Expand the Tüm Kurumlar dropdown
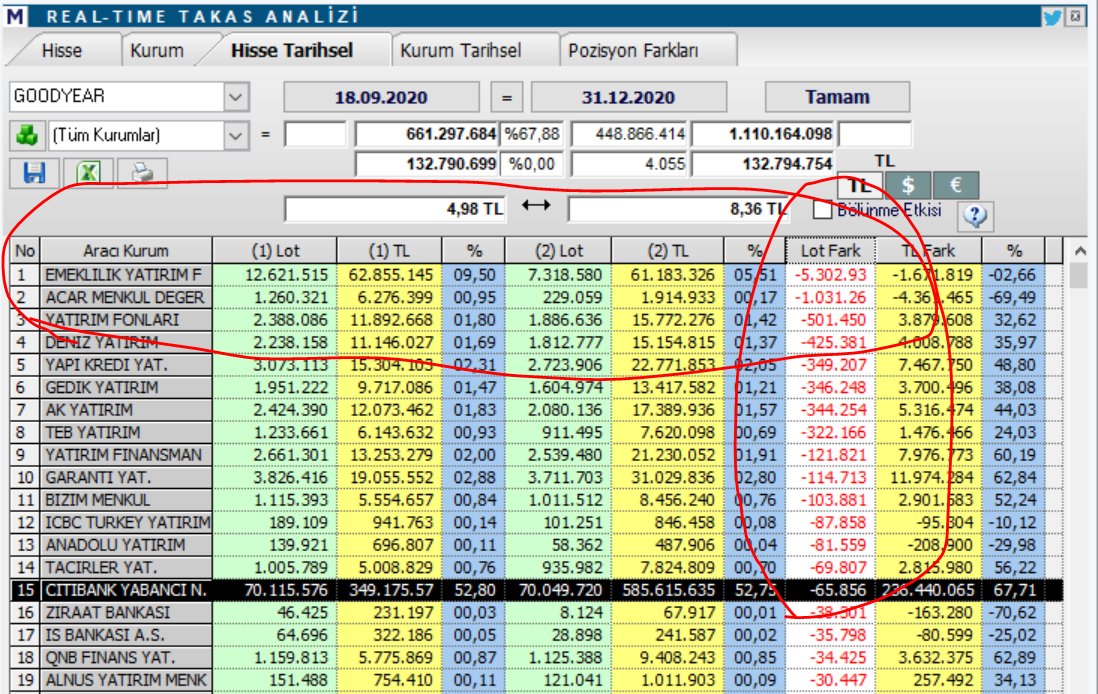Viewport: 1098px width, 694px height. (235, 135)
